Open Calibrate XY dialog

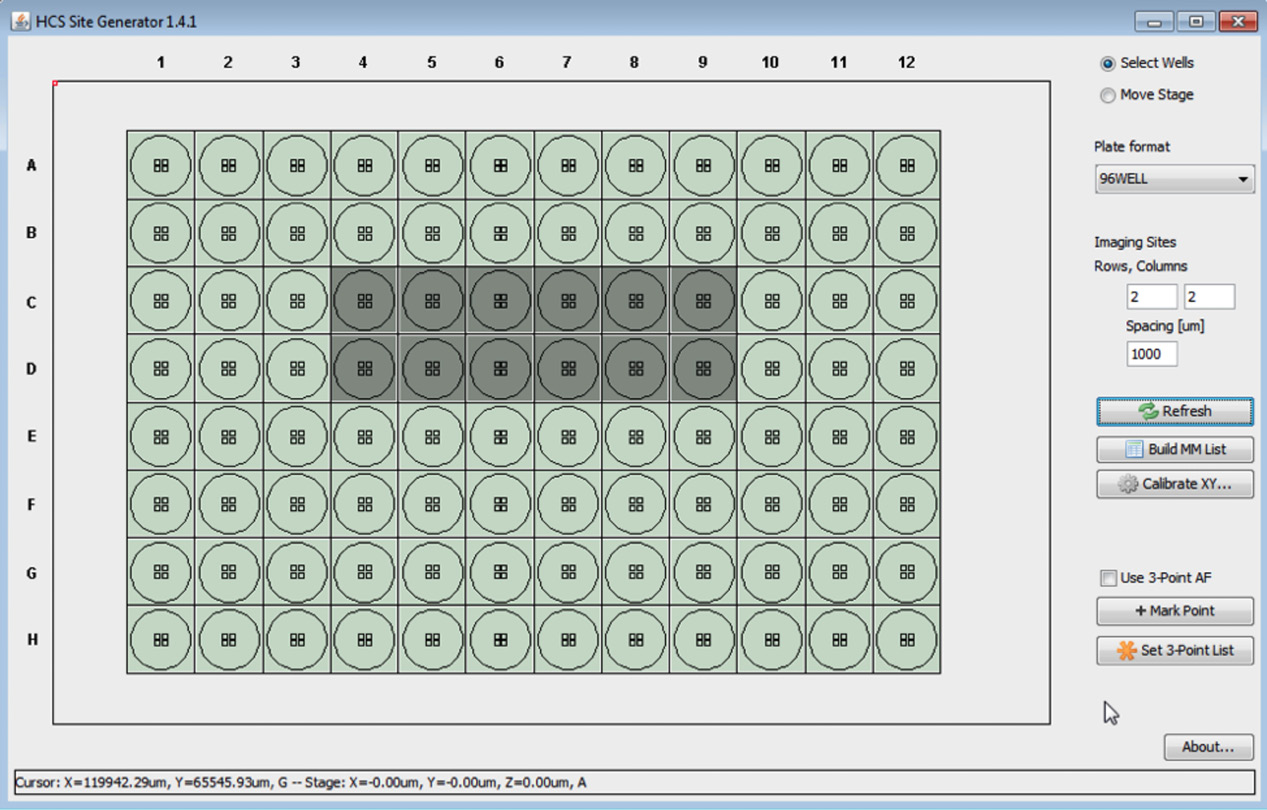[x=1174, y=484]
